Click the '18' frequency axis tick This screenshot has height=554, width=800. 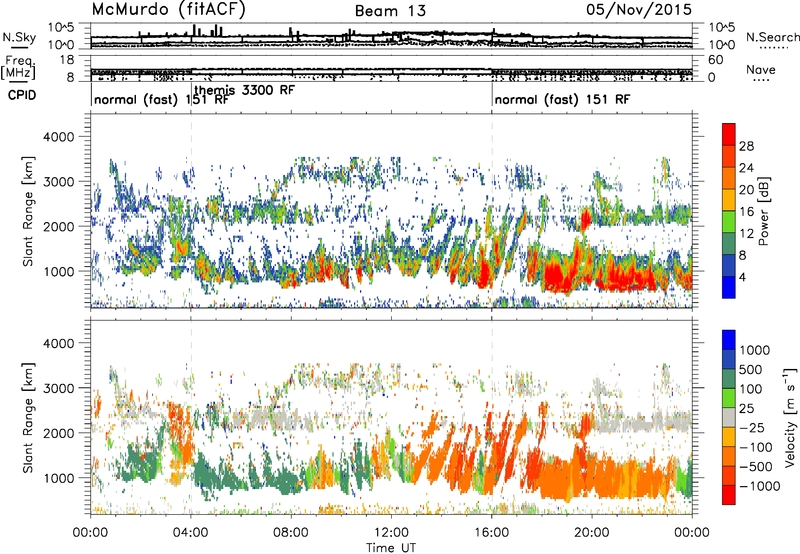pyautogui.click(x=67, y=60)
